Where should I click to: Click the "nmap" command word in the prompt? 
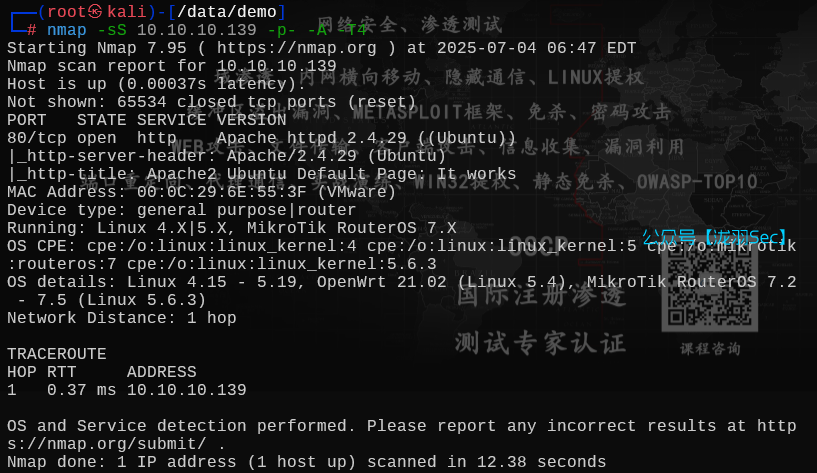pyautogui.click(x=67, y=30)
